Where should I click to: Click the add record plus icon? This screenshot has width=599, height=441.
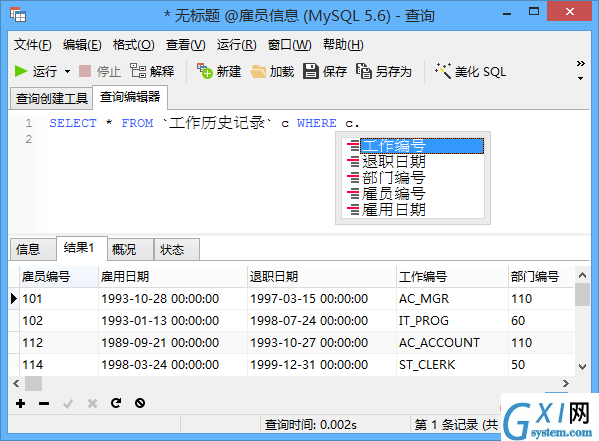pyautogui.click(x=21, y=403)
